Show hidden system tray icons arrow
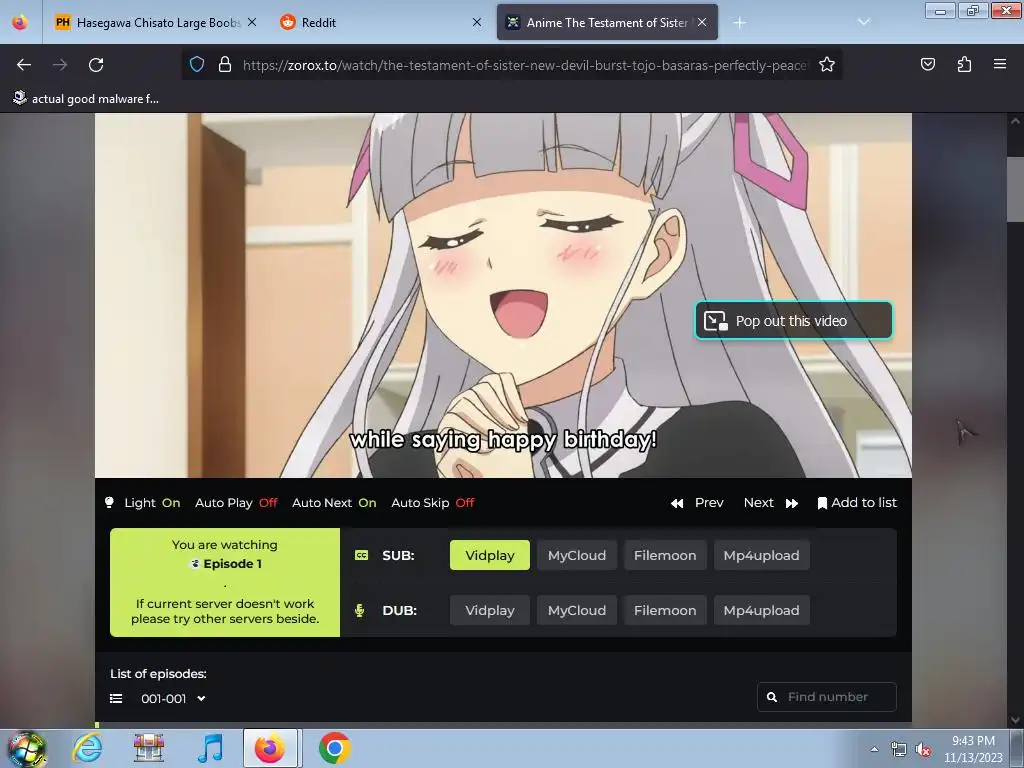The width and height of the screenshot is (1024, 768). coord(874,749)
